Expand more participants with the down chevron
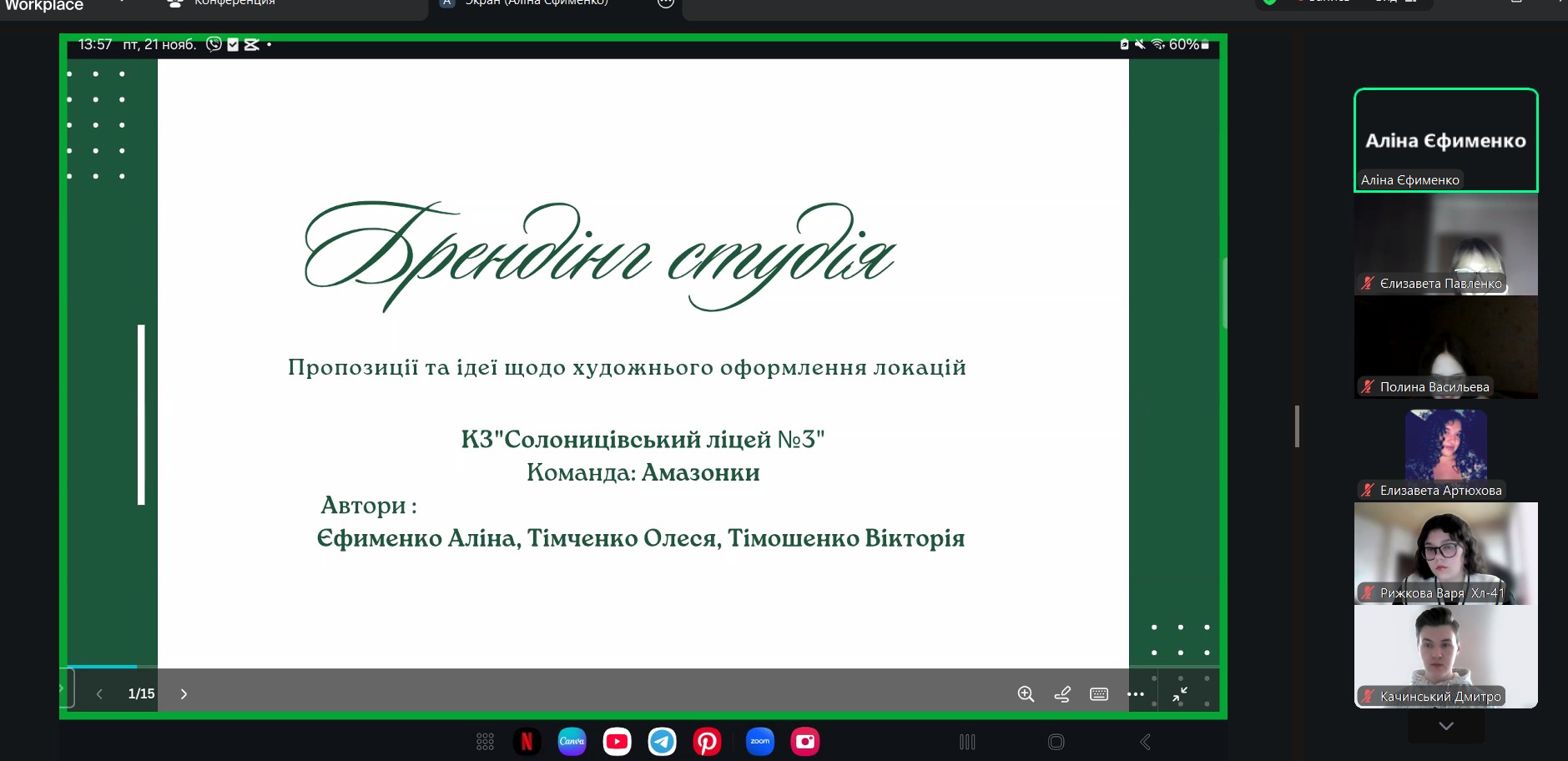1568x761 pixels. (1446, 726)
